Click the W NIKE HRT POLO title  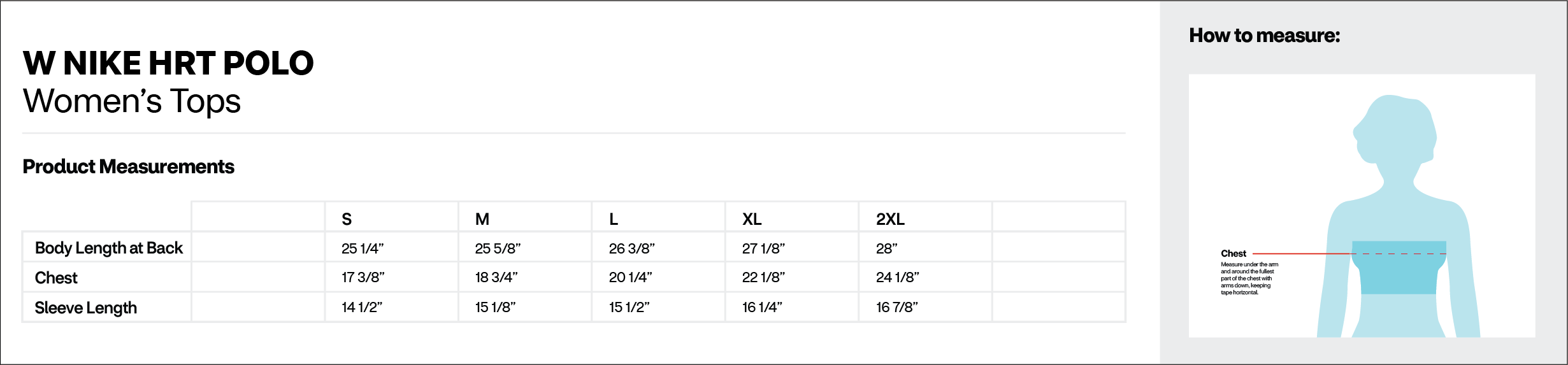tap(168, 63)
